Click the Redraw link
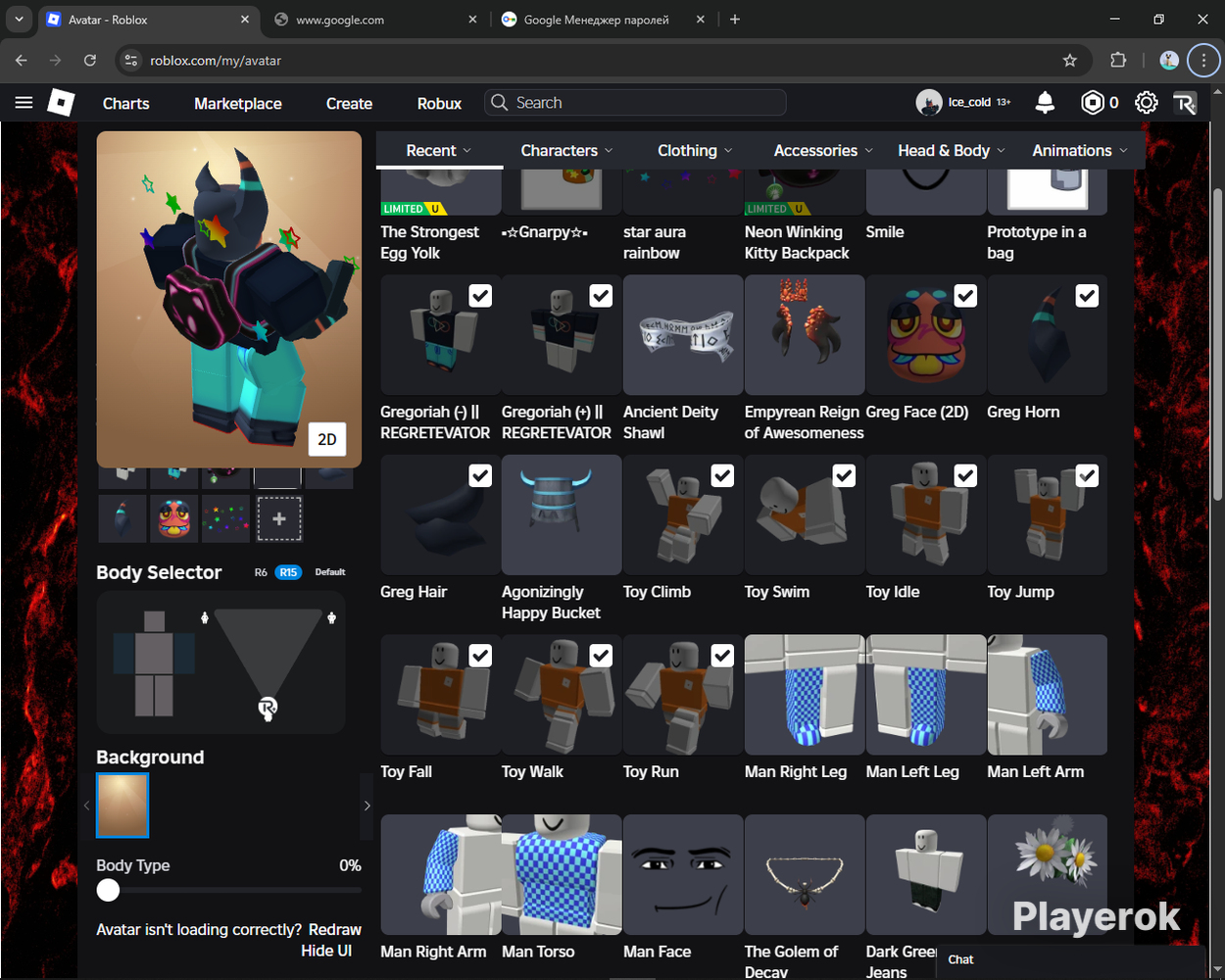Image resolution: width=1225 pixels, height=980 pixels. pos(335,929)
